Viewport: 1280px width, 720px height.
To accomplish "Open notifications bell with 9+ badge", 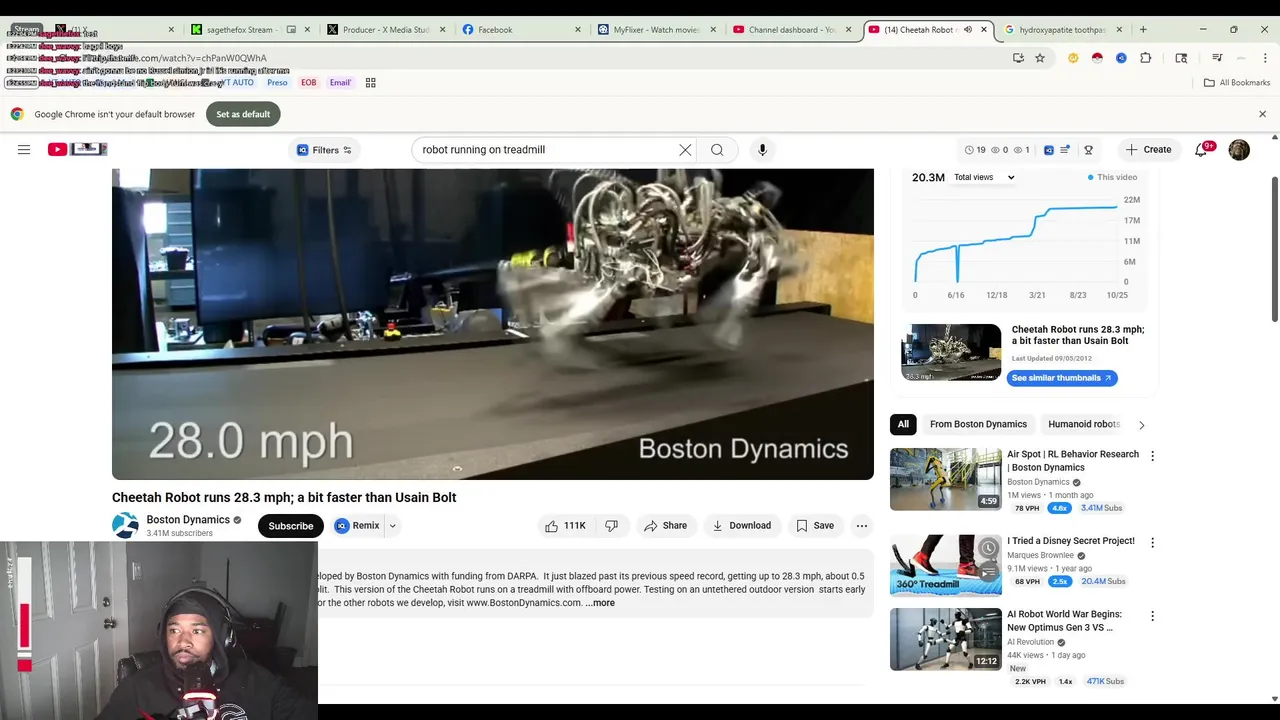I will click(x=1202, y=150).
